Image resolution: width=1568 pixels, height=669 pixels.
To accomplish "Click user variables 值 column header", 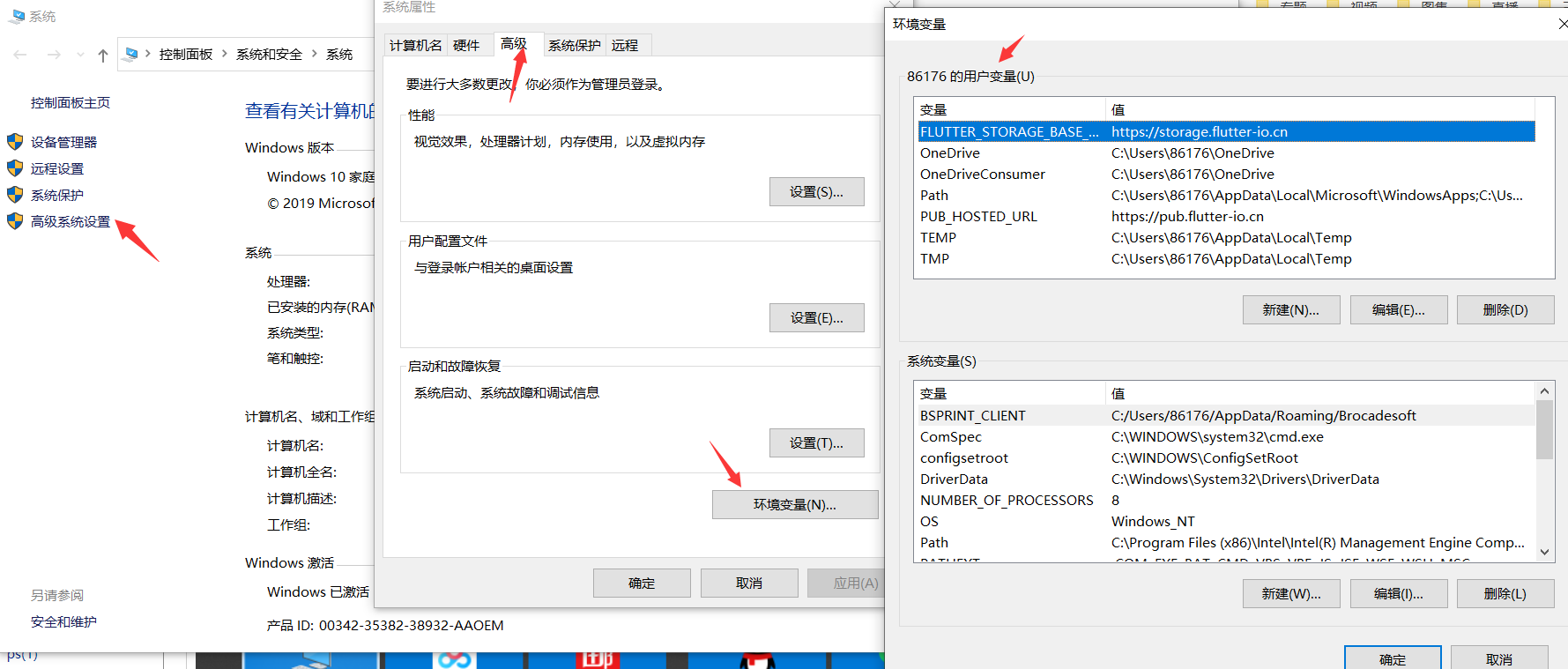I will point(1320,109).
